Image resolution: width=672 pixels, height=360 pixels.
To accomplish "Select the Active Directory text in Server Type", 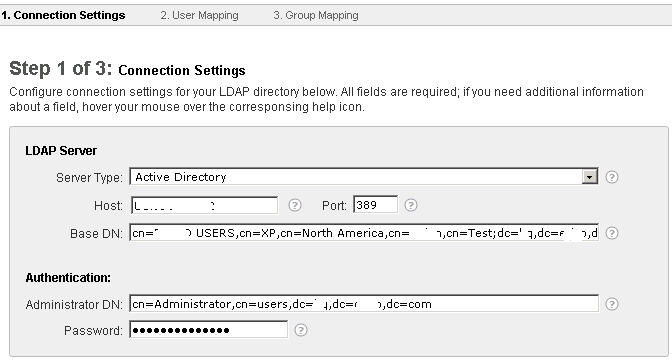I will [x=180, y=177].
